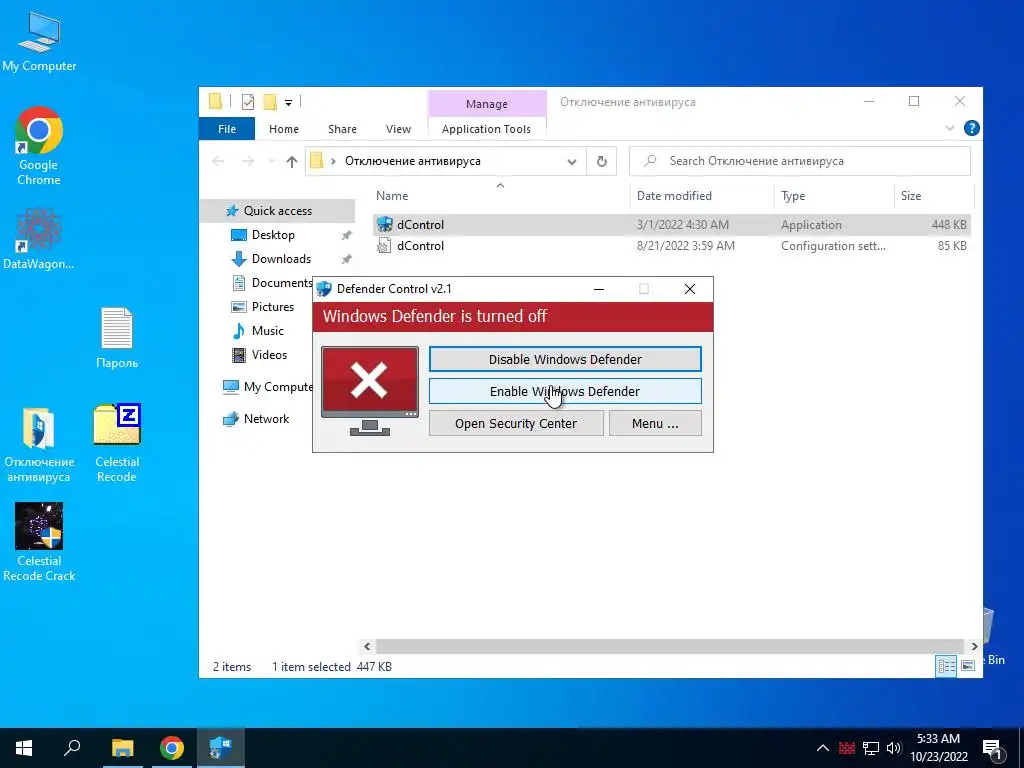
Task: Open the File menu in Explorer
Action: click(227, 129)
